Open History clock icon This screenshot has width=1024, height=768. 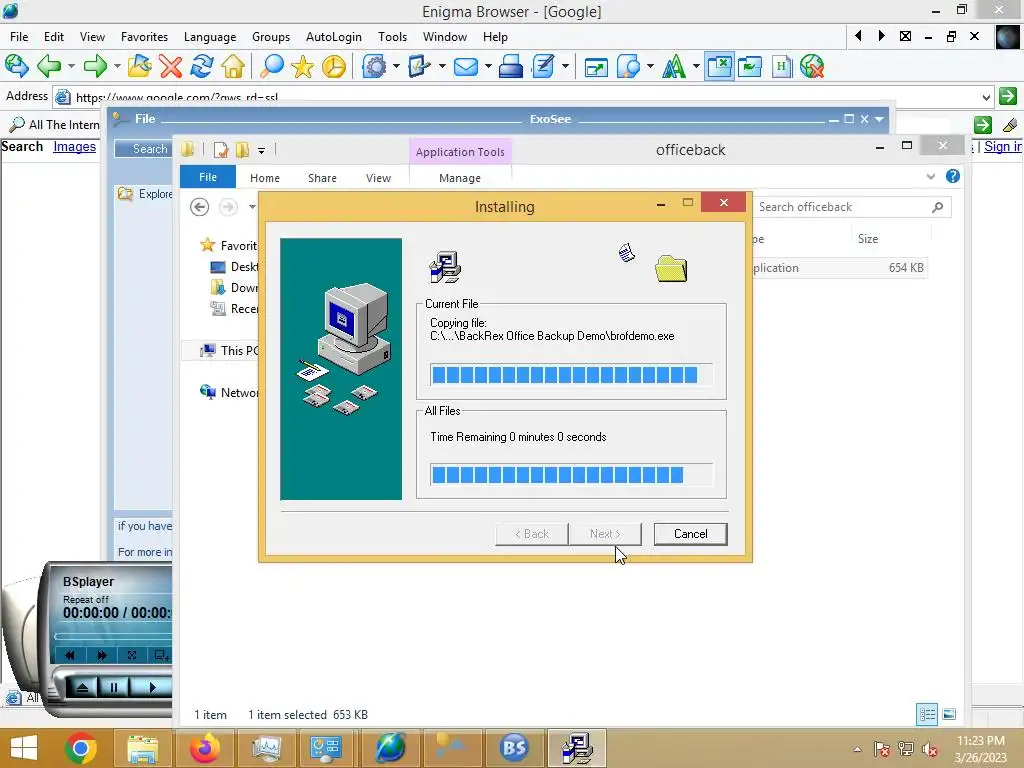[334, 67]
